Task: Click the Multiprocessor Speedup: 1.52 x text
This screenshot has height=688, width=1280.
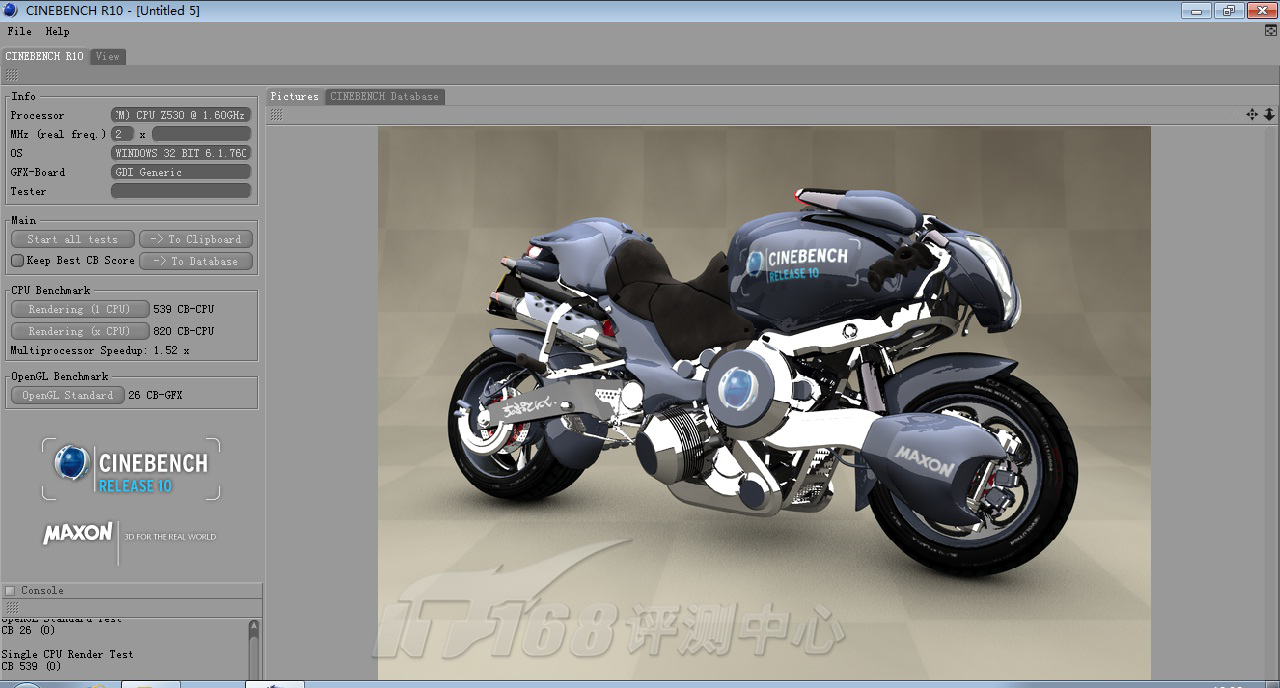Action: tap(100, 351)
